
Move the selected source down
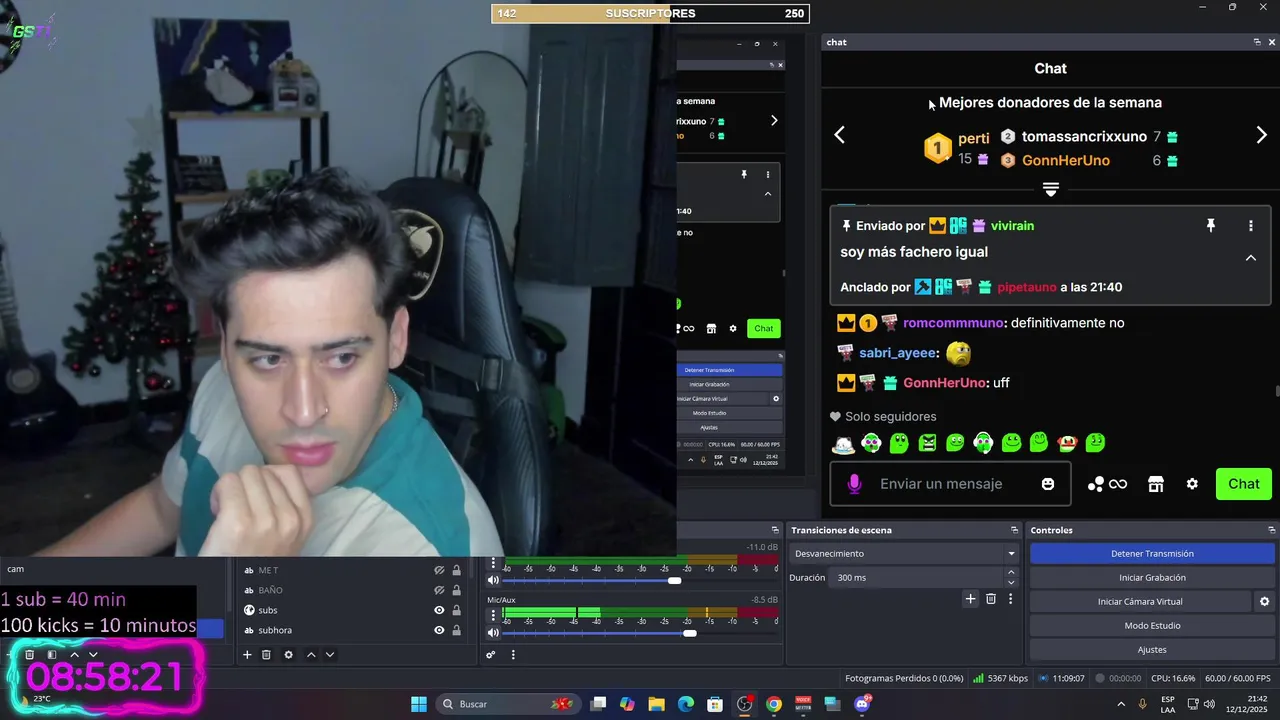click(x=330, y=655)
